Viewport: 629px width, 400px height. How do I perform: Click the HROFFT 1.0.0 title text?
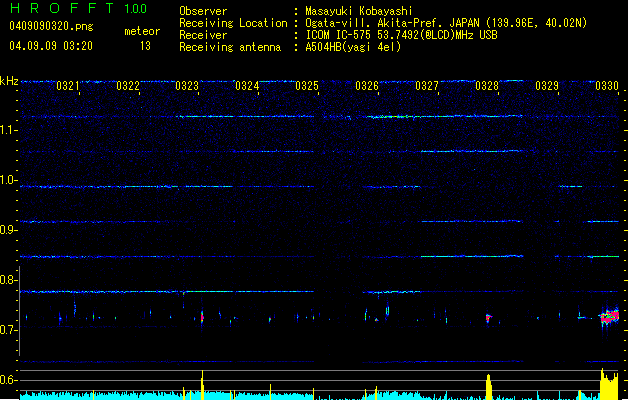click(x=79, y=8)
